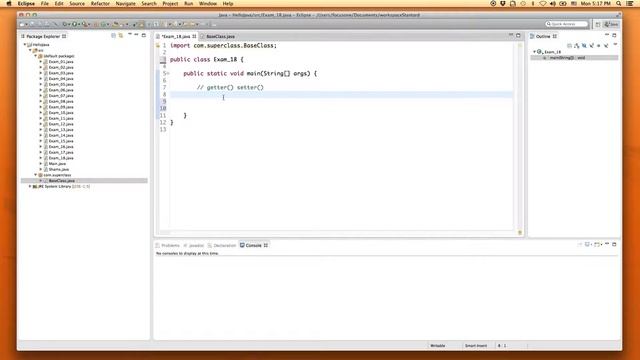Collapse Exam_18 class in Outline
This screenshot has height=360, width=640.
(534, 52)
